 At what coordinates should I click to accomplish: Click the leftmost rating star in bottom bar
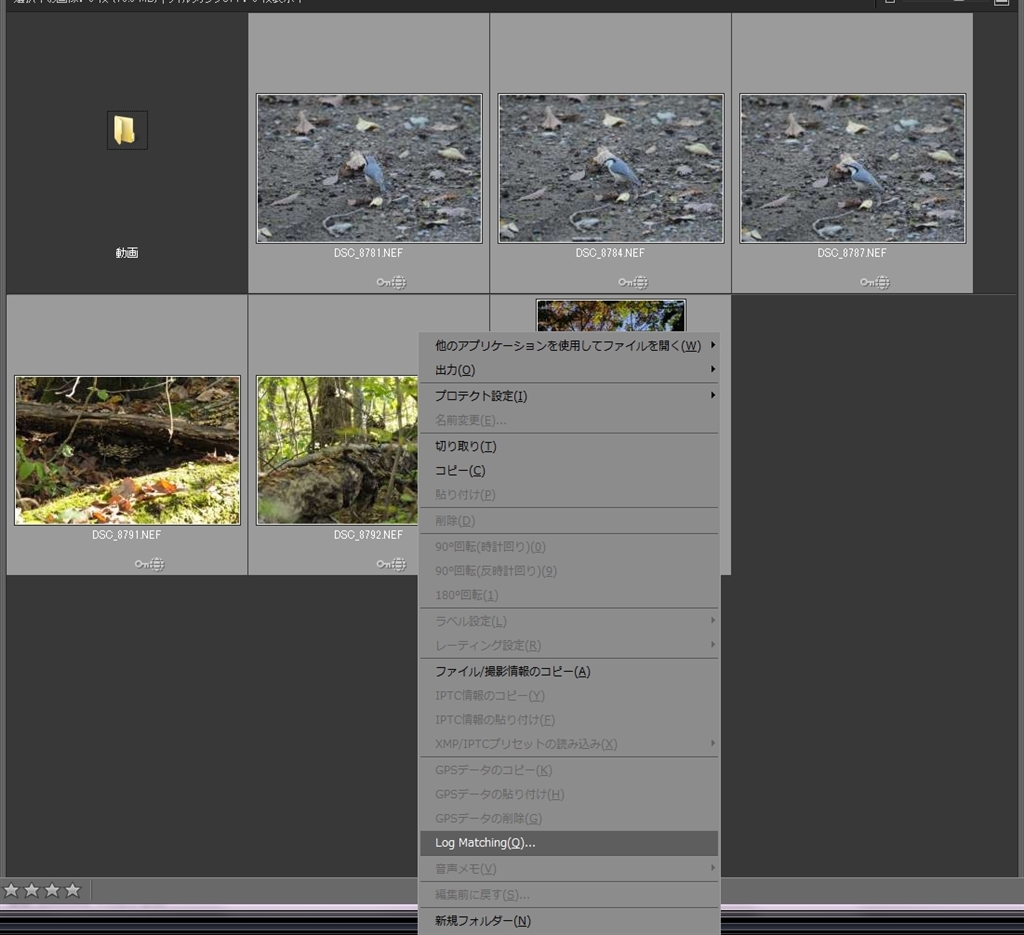(x=11, y=890)
